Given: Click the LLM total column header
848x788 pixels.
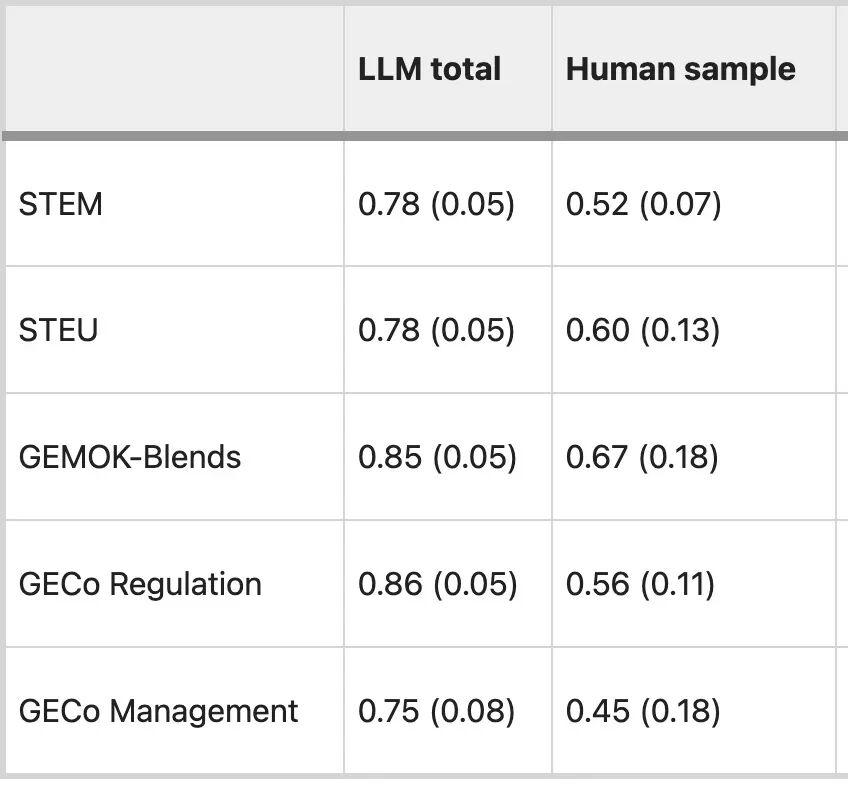Looking at the screenshot, I should (429, 69).
